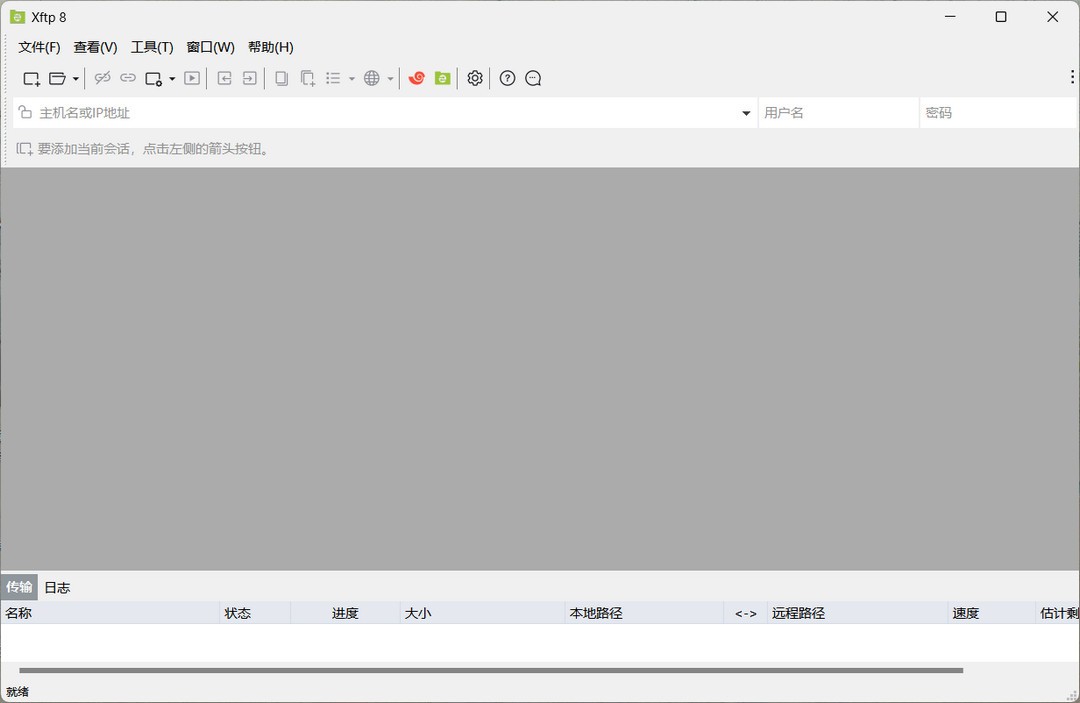Click the transfer run icon
The height and width of the screenshot is (703, 1080).
point(191,78)
